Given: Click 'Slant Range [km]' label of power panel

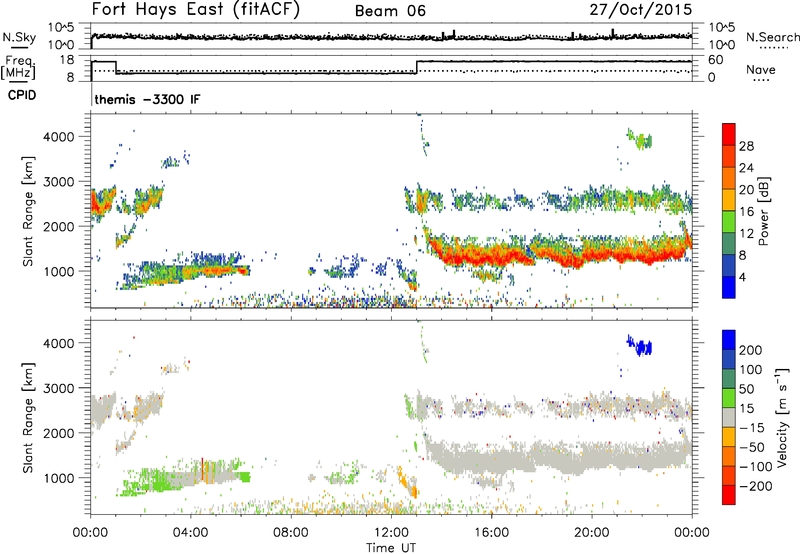Looking at the screenshot, I should click(28, 211).
